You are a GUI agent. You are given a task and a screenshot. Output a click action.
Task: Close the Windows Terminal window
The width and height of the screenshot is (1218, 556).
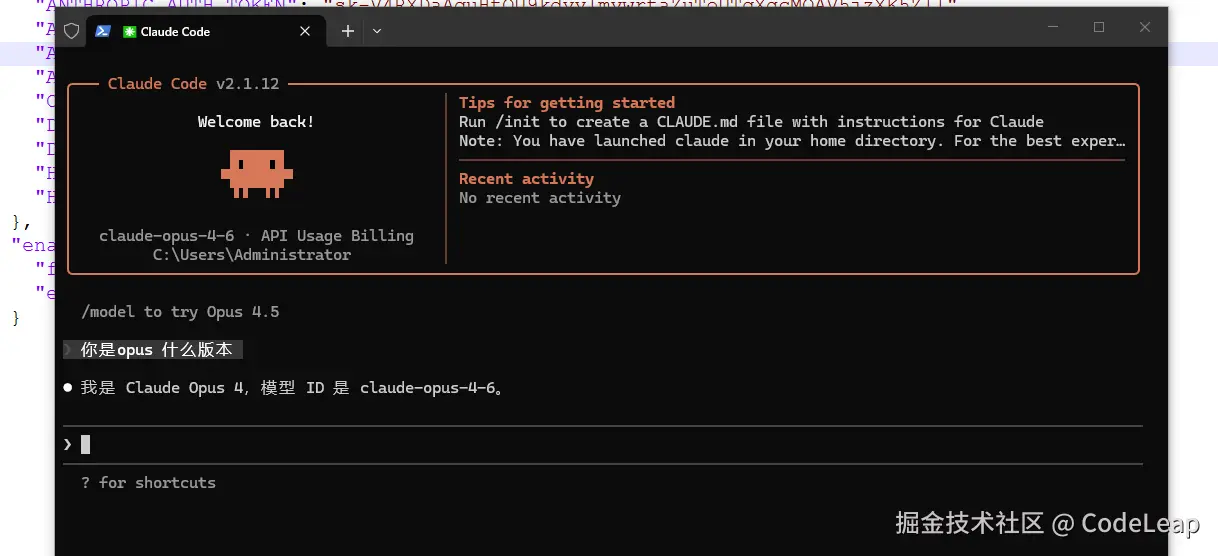click(x=1145, y=28)
